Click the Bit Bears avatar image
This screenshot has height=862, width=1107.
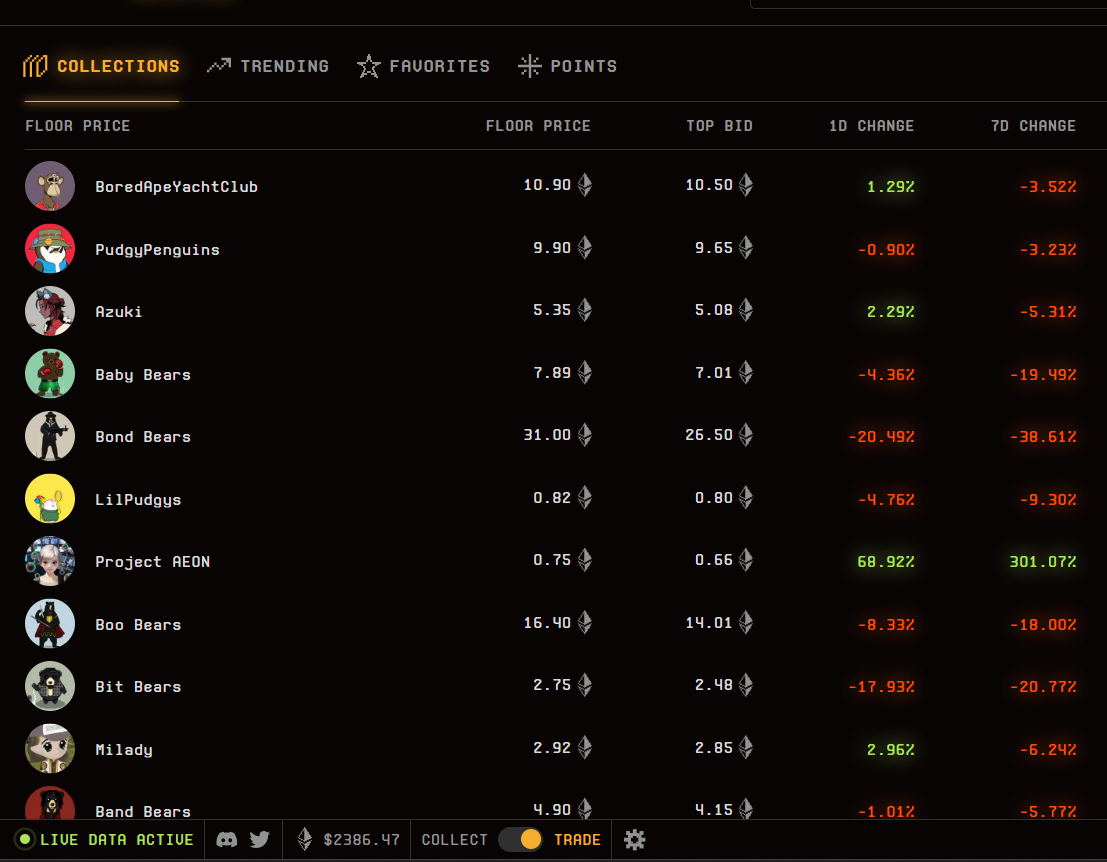50,686
